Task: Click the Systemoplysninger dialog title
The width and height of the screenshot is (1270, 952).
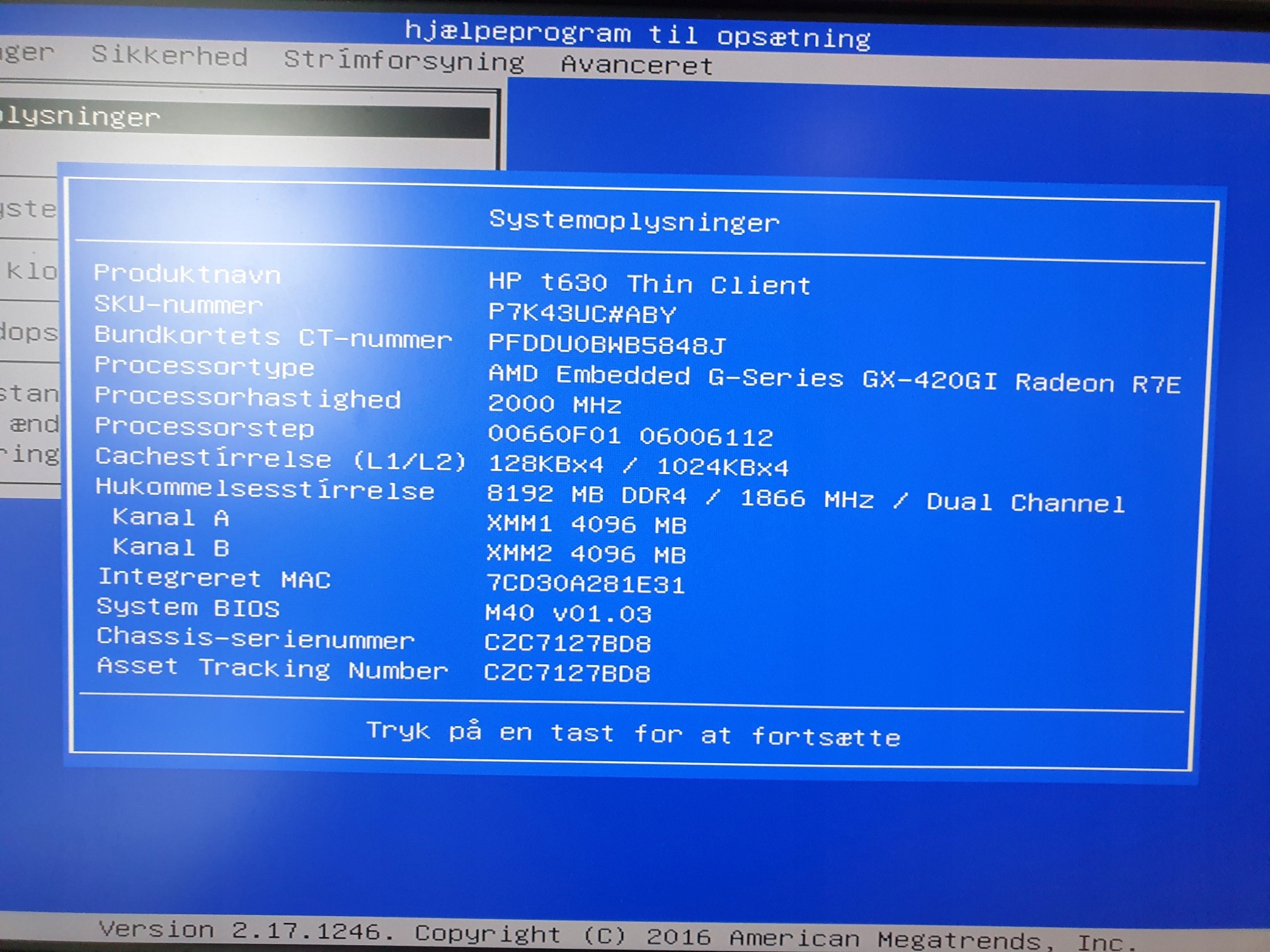Action: point(634,222)
